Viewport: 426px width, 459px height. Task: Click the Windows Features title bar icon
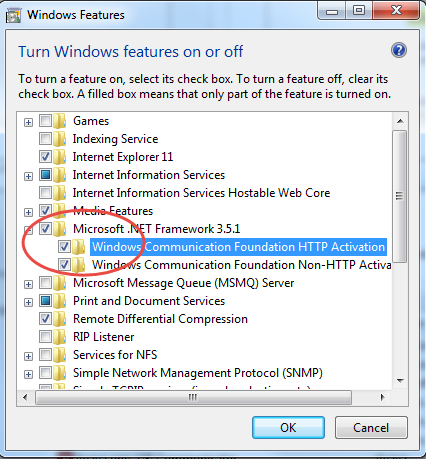(x=14, y=15)
